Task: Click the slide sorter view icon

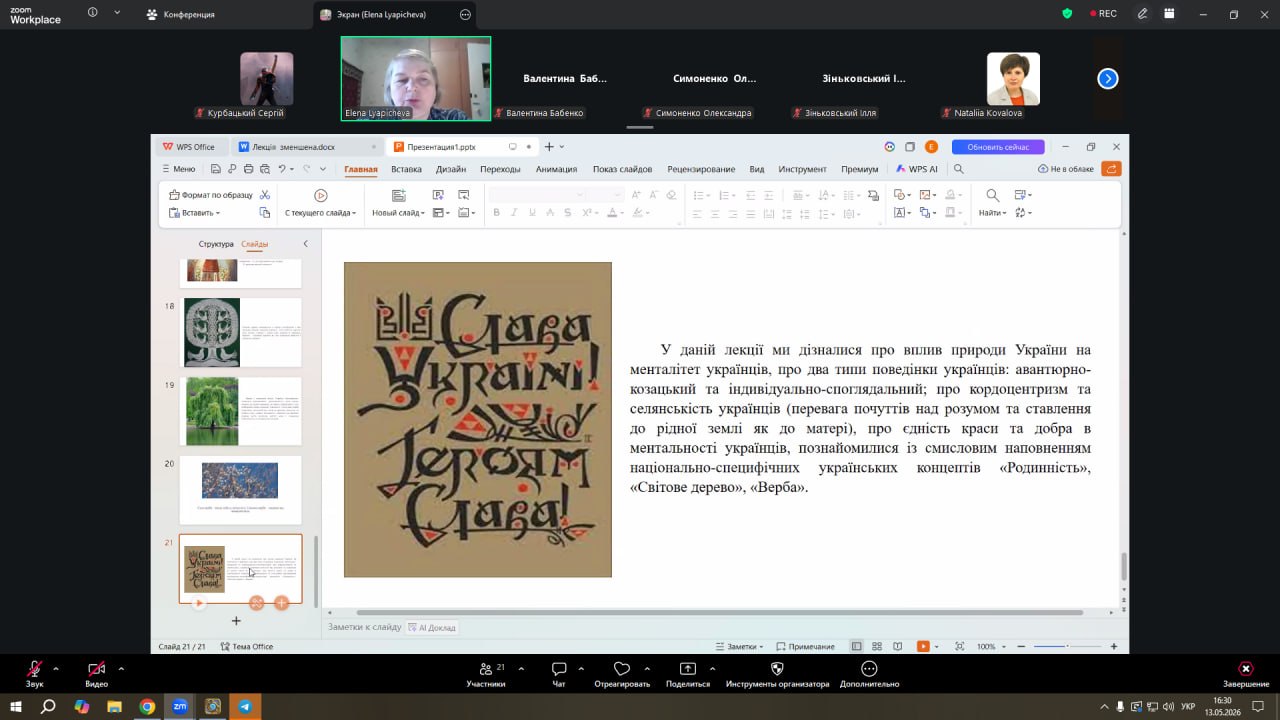Action: coord(877,647)
